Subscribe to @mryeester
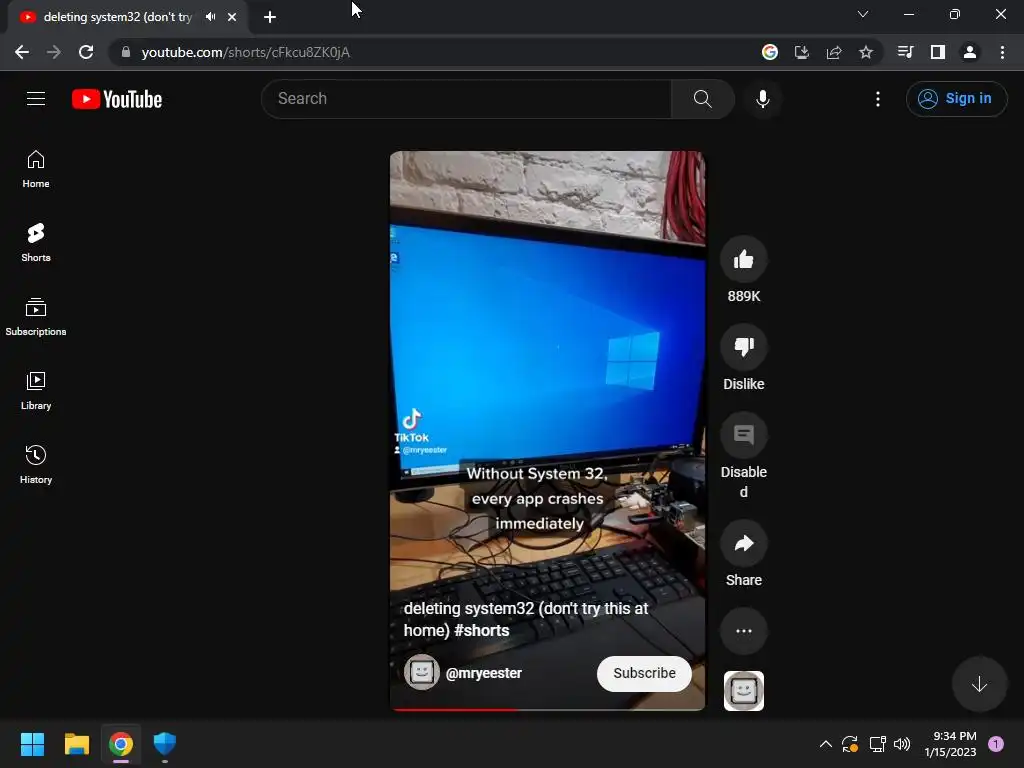This screenshot has height=768, width=1024. pyautogui.click(x=644, y=673)
